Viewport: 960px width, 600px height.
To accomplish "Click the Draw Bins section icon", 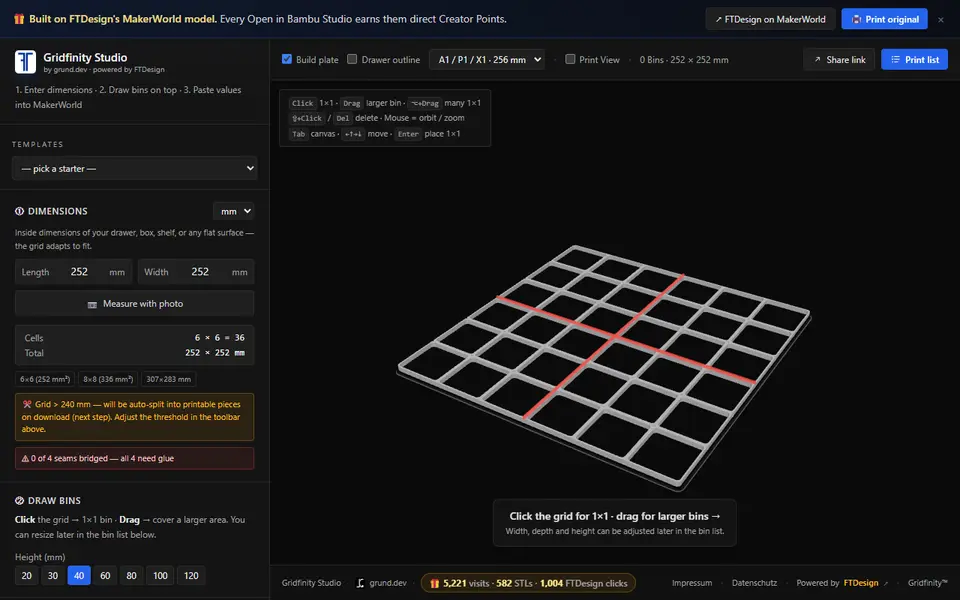I will [20, 500].
